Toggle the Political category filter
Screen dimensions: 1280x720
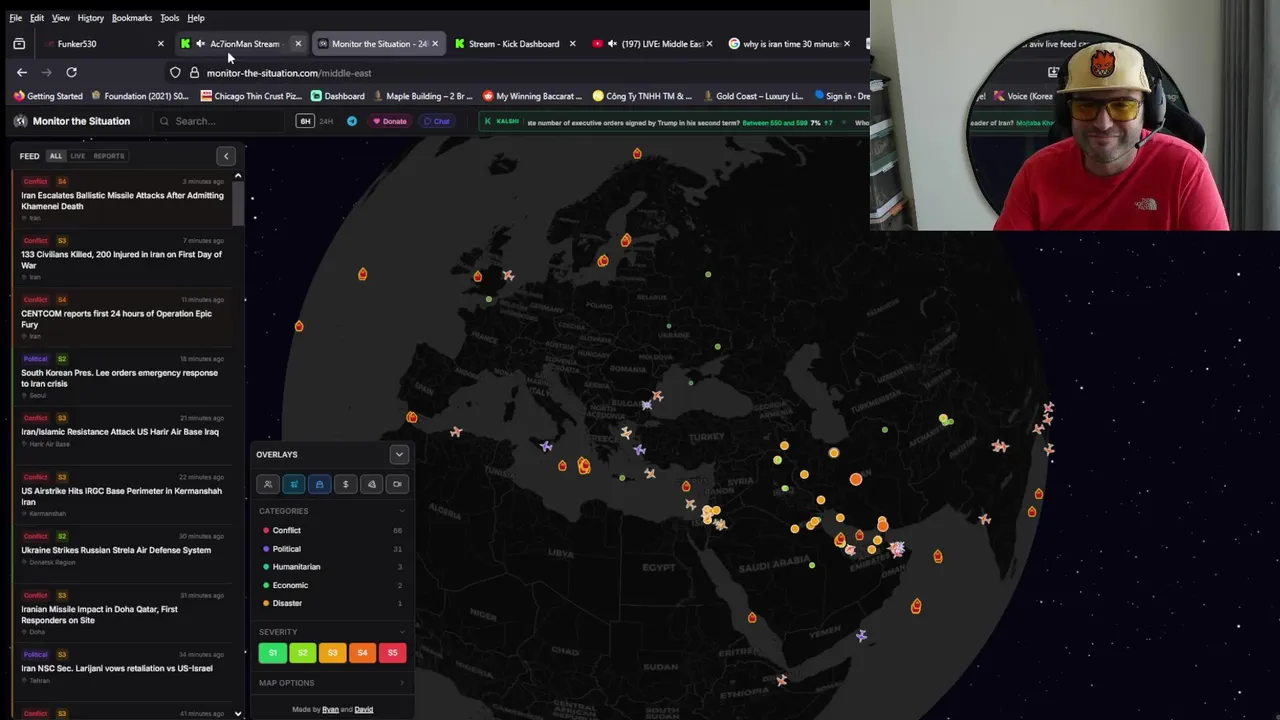click(331, 549)
